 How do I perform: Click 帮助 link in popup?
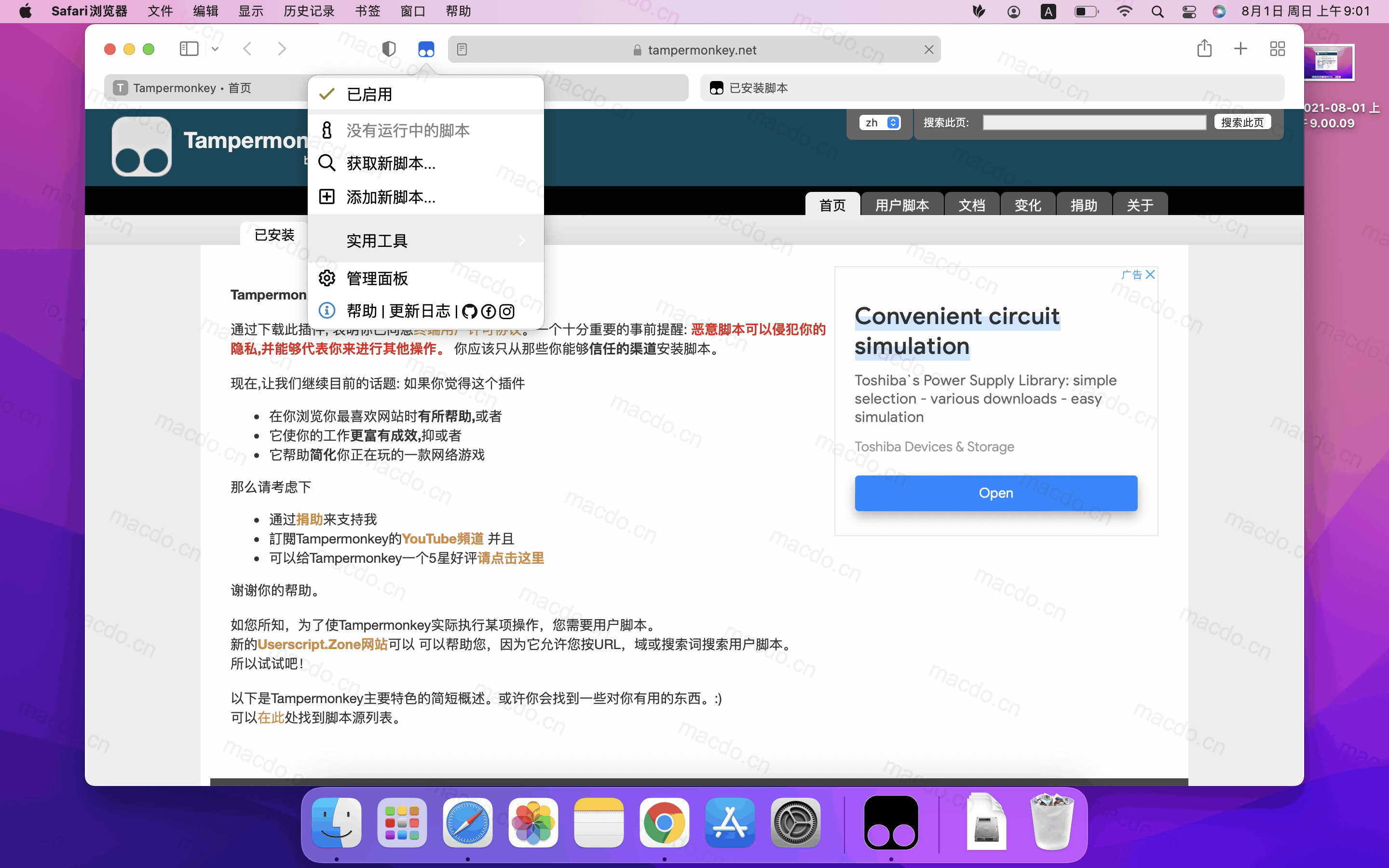[362, 311]
